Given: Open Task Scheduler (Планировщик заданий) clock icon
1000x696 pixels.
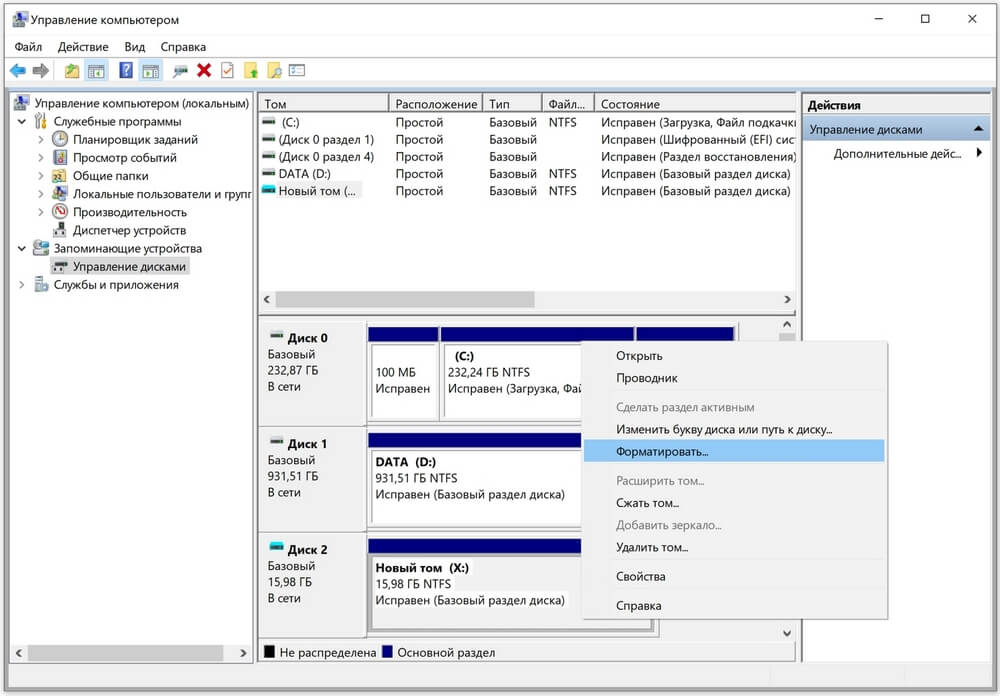Looking at the screenshot, I should pyautogui.click(x=60, y=140).
